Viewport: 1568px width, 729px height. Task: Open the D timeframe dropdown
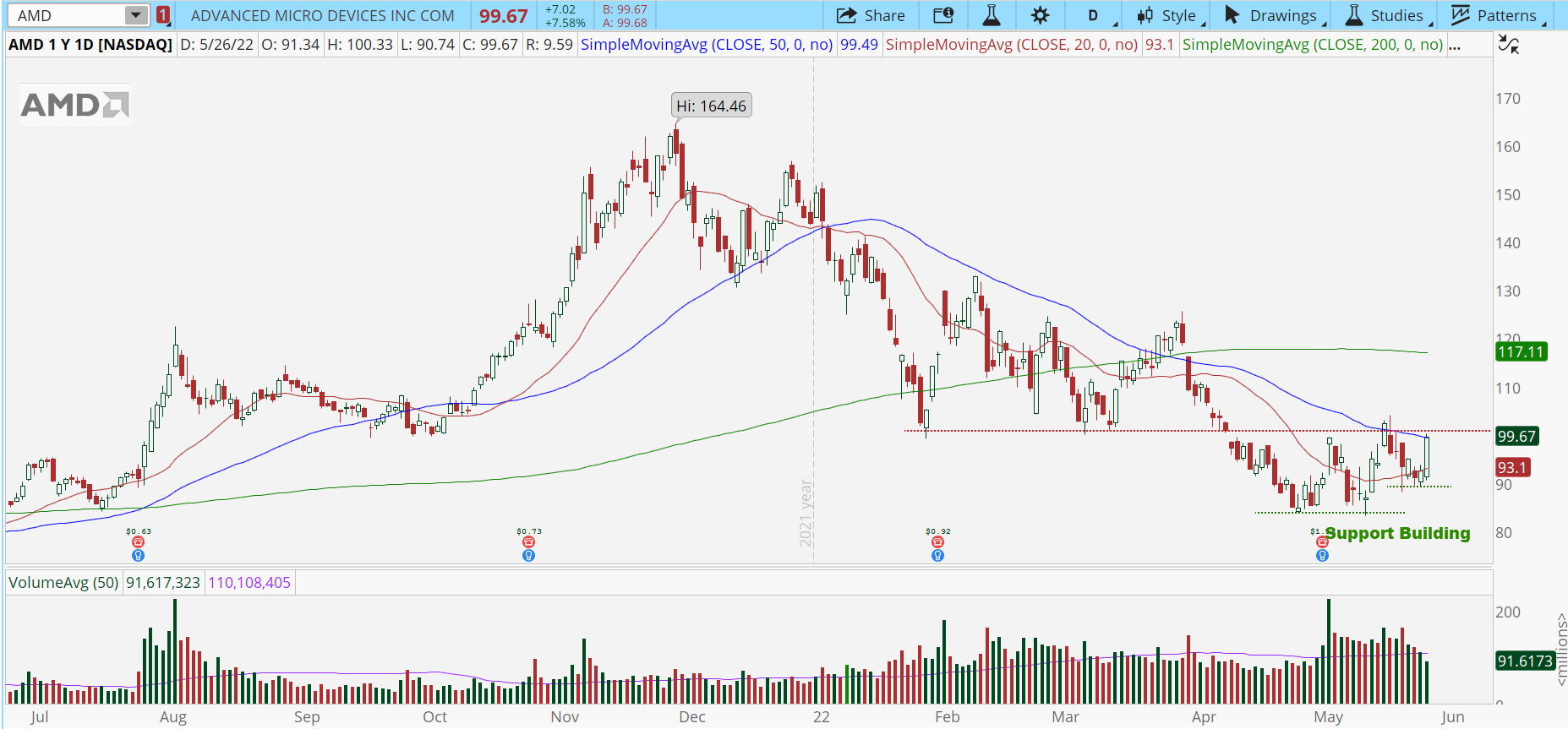(1095, 15)
